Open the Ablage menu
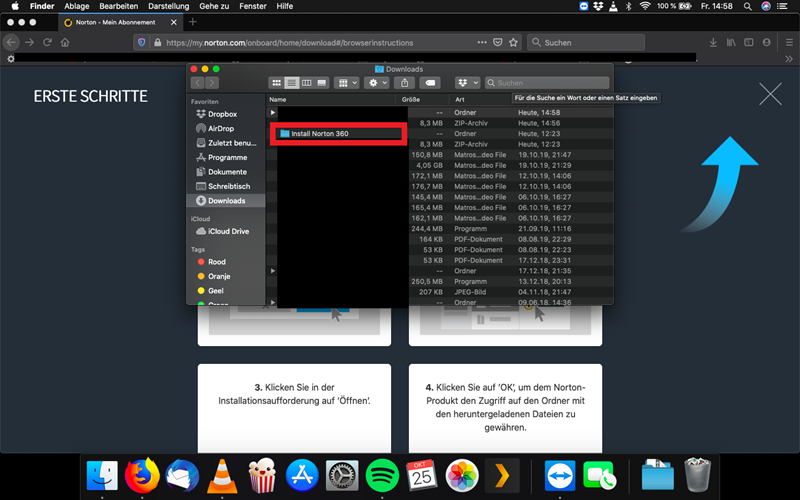800x500 pixels. point(77,6)
